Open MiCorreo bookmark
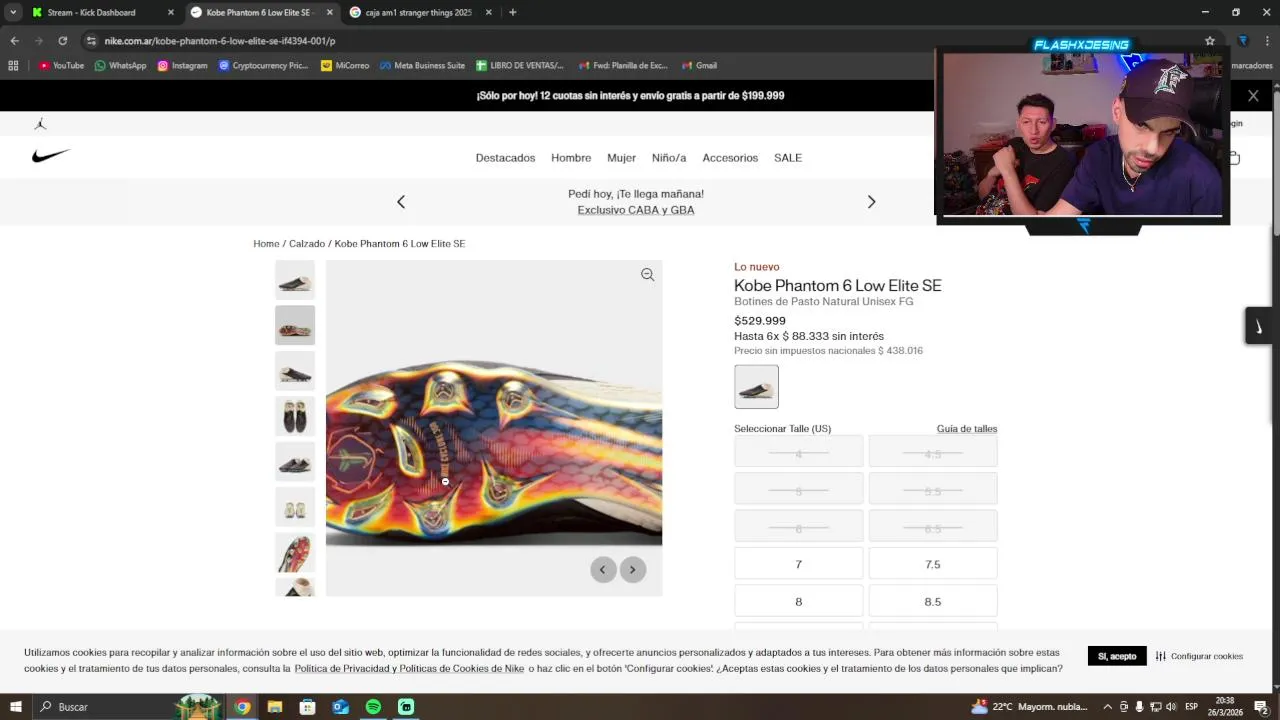This screenshot has height=720, width=1280. pos(345,66)
